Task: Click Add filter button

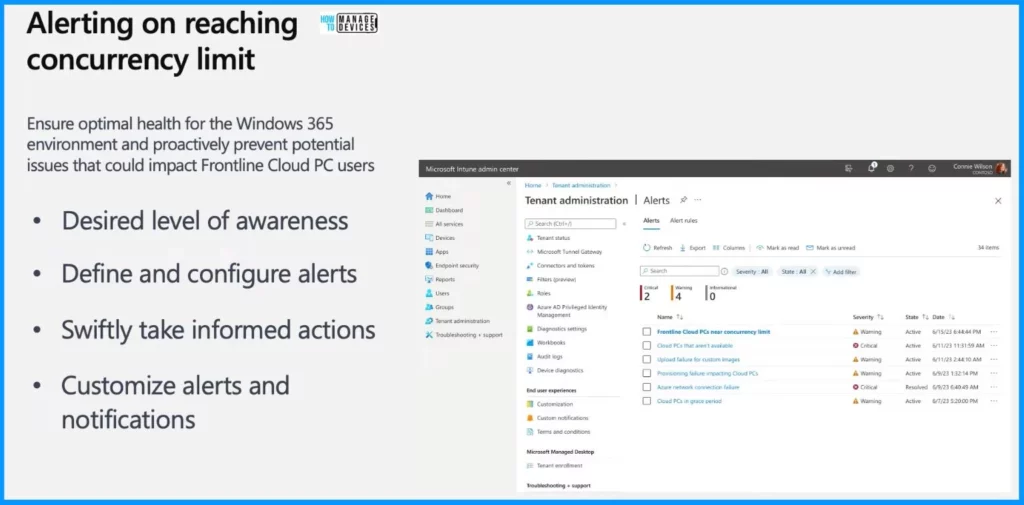Action: (x=841, y=272)
